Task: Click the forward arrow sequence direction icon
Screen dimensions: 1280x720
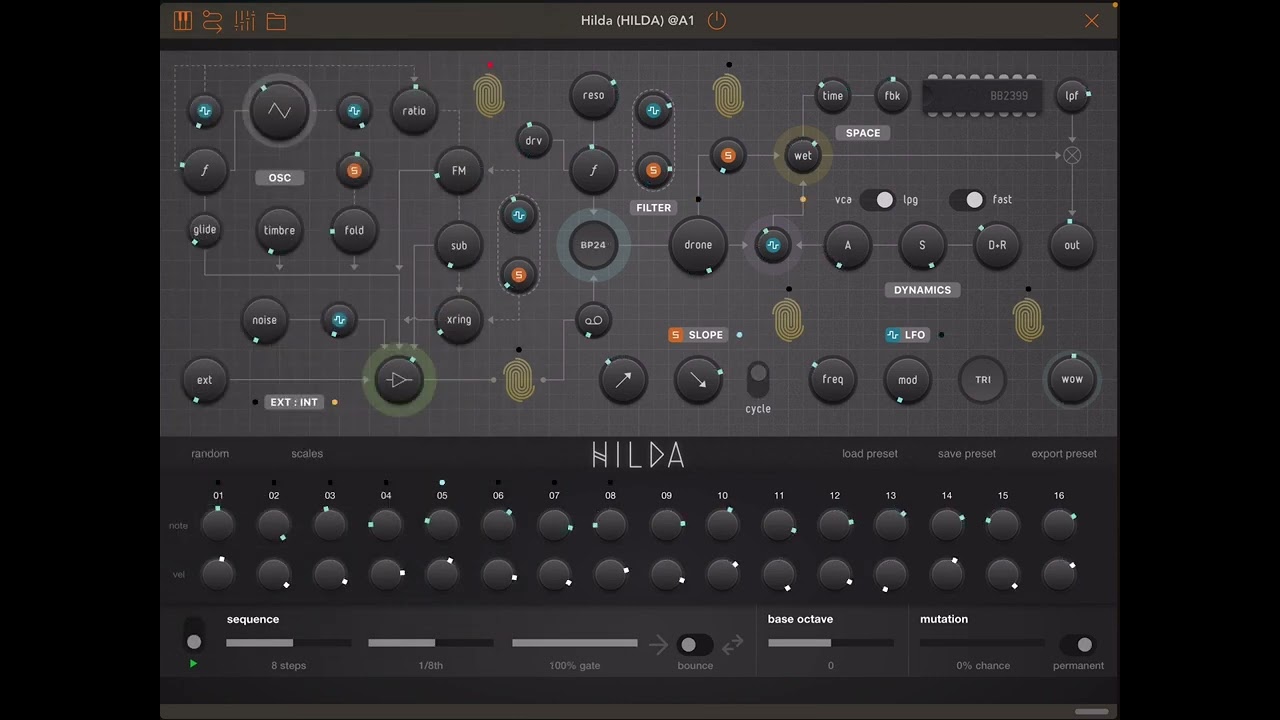Action: pos(658,645)
